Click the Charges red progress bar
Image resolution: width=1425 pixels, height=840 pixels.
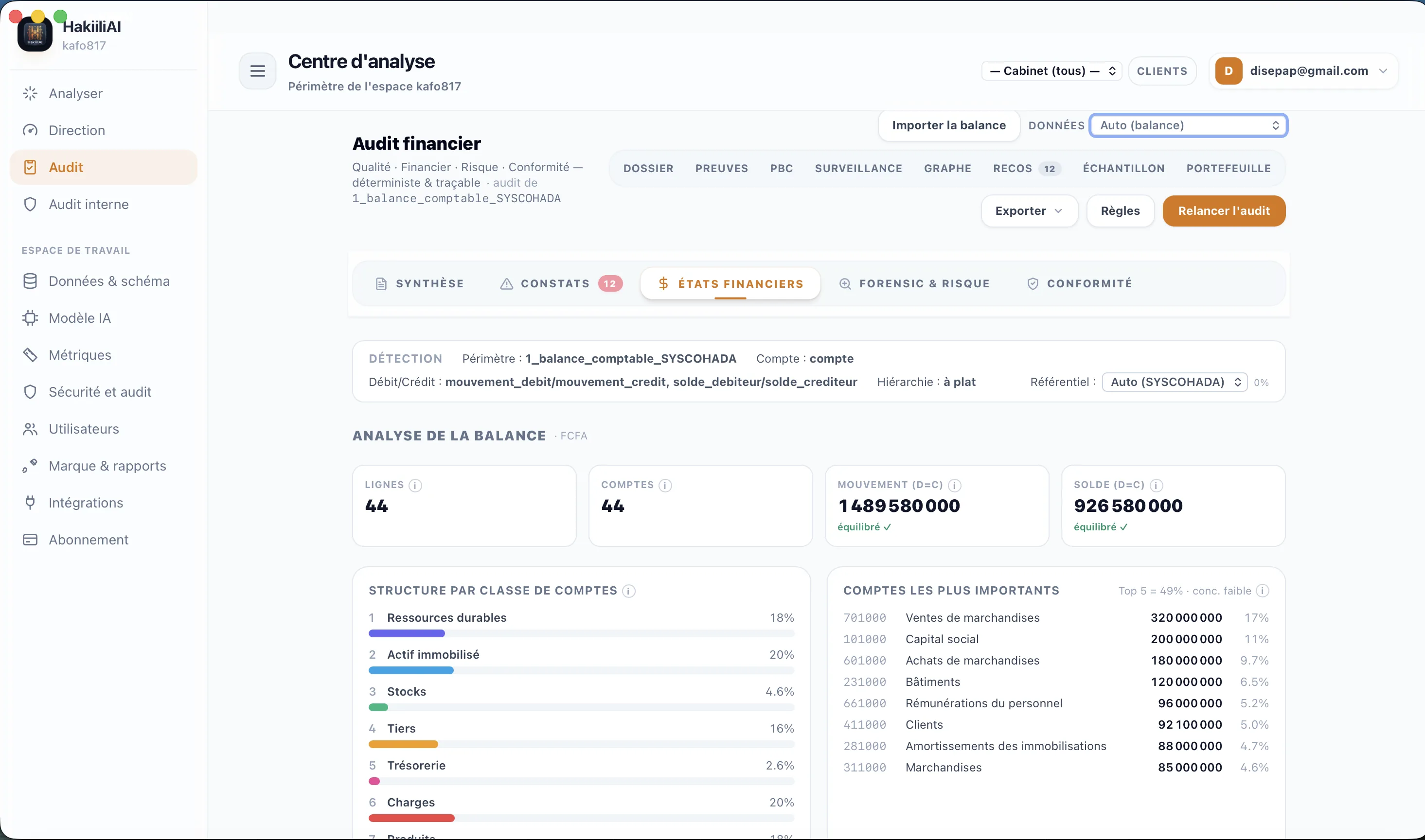[x=411, y=818]
